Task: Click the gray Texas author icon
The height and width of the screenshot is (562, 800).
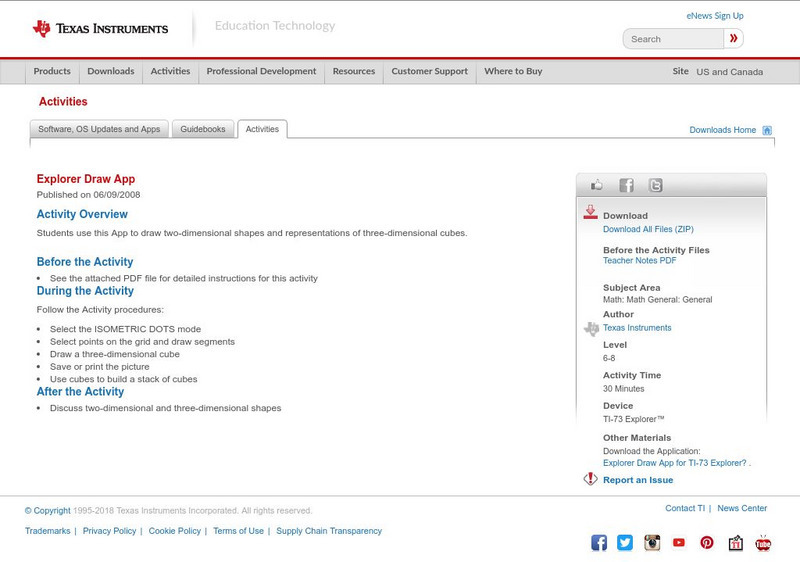Action: point(591,328)
